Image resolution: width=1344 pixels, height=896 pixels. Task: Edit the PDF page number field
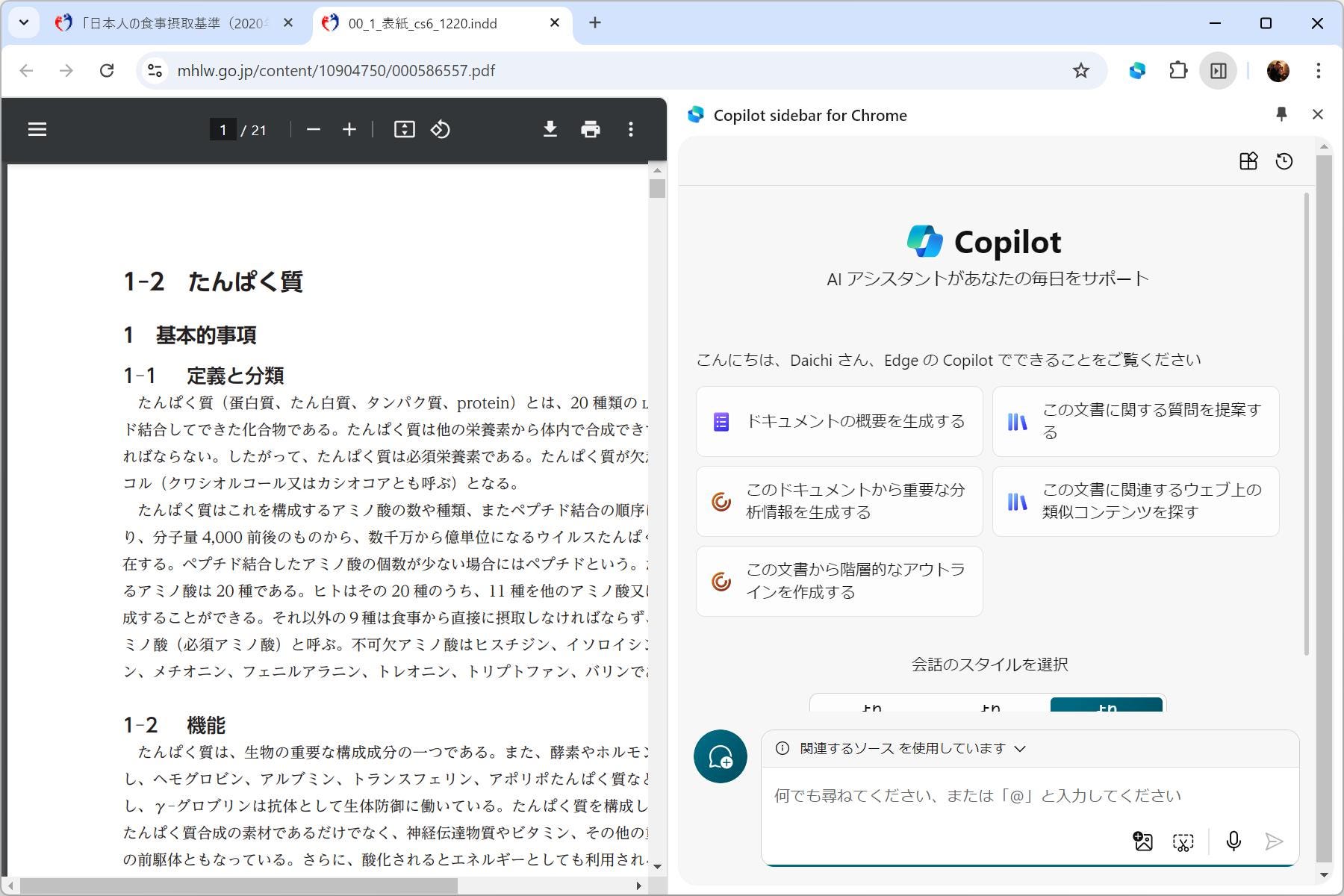pos(223,130)
